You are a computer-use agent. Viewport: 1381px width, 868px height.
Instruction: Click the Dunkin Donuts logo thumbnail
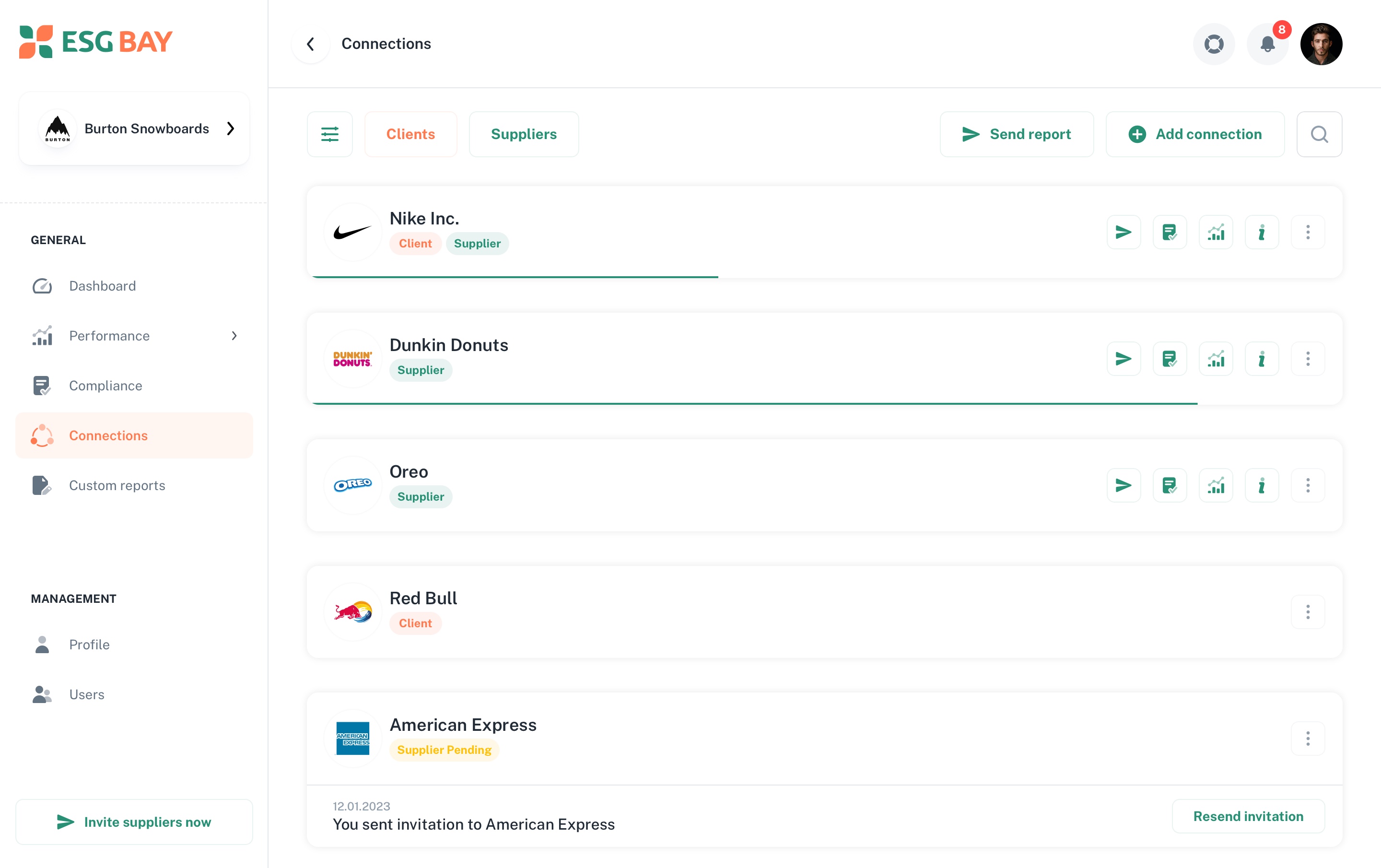pyautogui.click(x=353, y=359)
